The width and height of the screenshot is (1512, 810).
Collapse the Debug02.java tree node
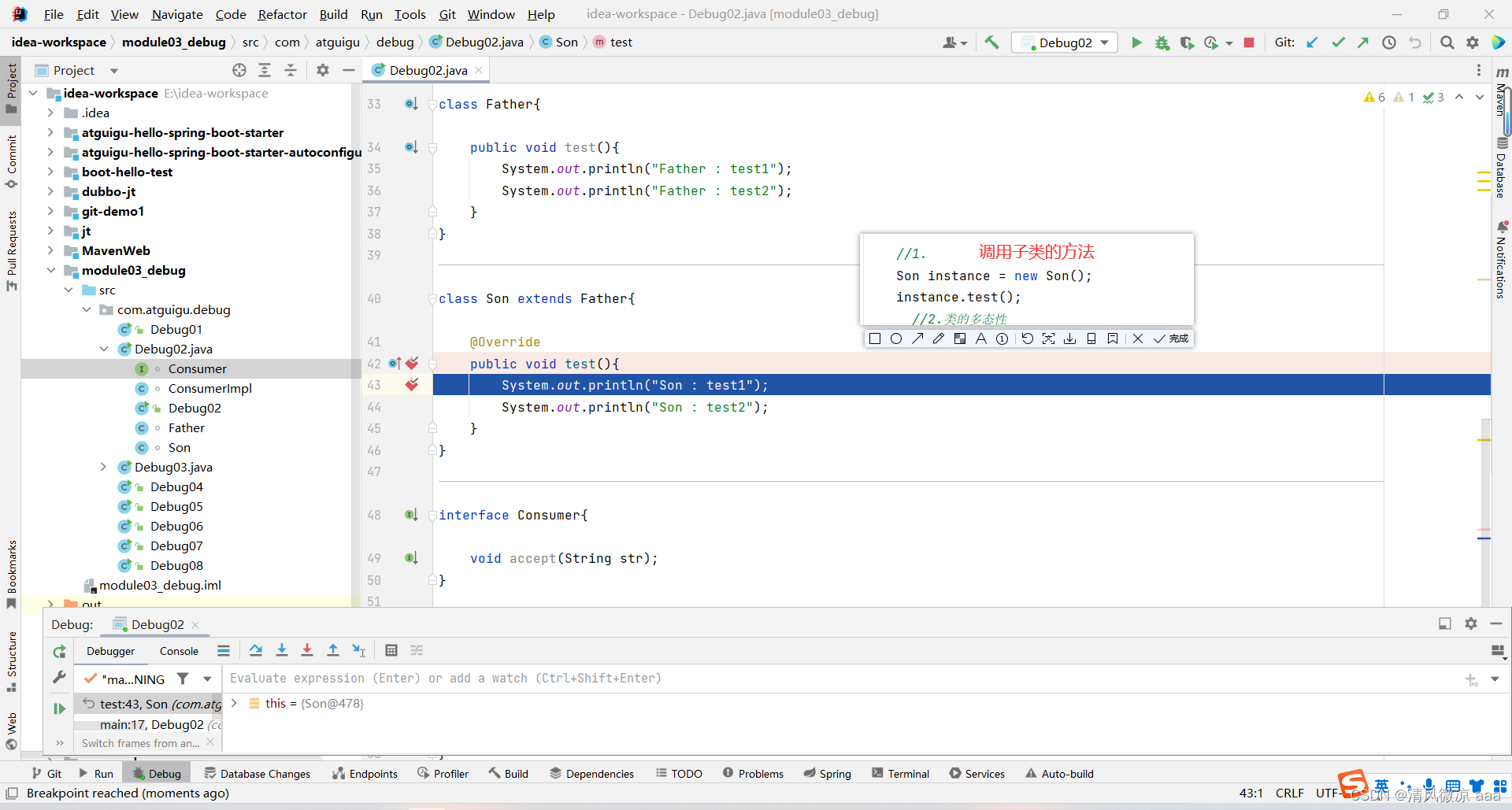[x=103, y=349]
